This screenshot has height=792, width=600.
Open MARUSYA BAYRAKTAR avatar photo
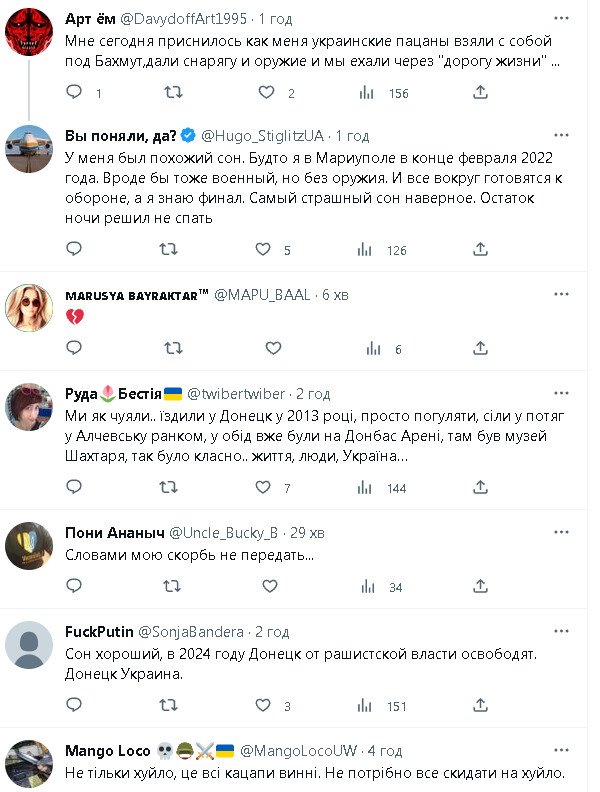coord(29,307)
